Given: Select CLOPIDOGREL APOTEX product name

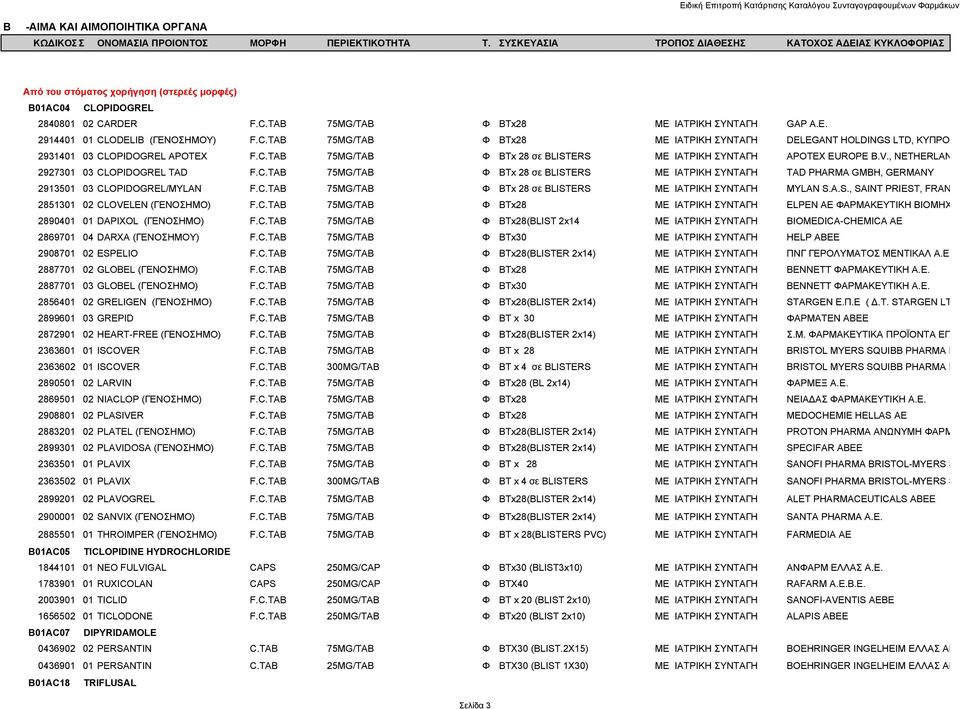Looking at the screenshot, I should pyautogui.click(x=152, y=156).
